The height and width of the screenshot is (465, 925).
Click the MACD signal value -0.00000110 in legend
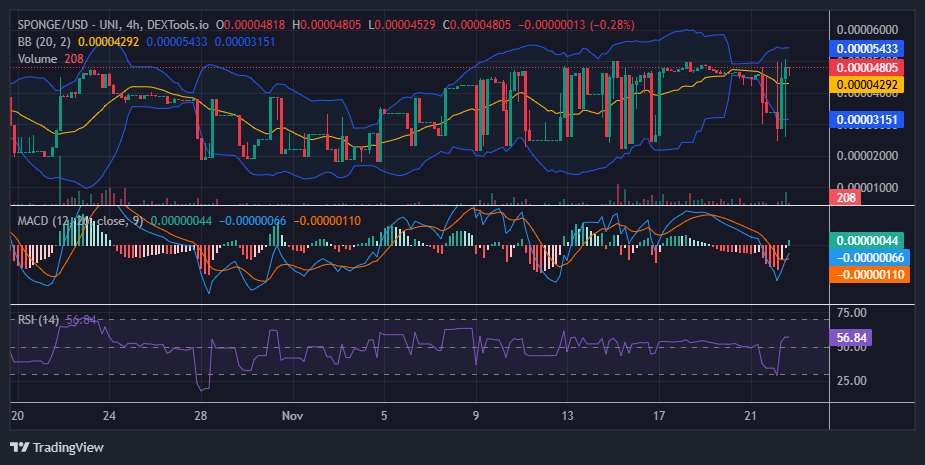327,221
